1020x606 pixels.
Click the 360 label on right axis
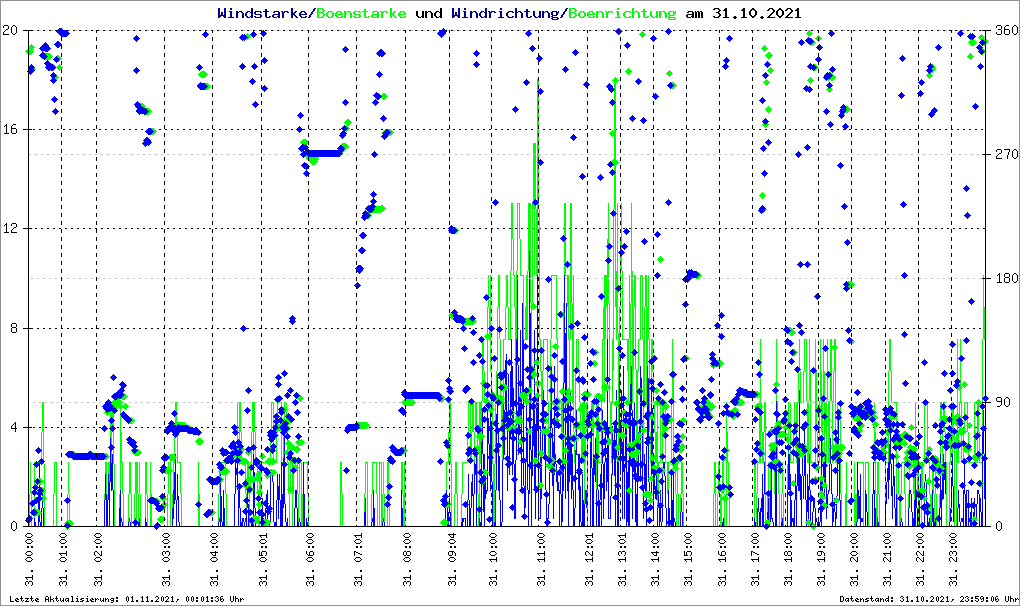[x=1004, y=30]
